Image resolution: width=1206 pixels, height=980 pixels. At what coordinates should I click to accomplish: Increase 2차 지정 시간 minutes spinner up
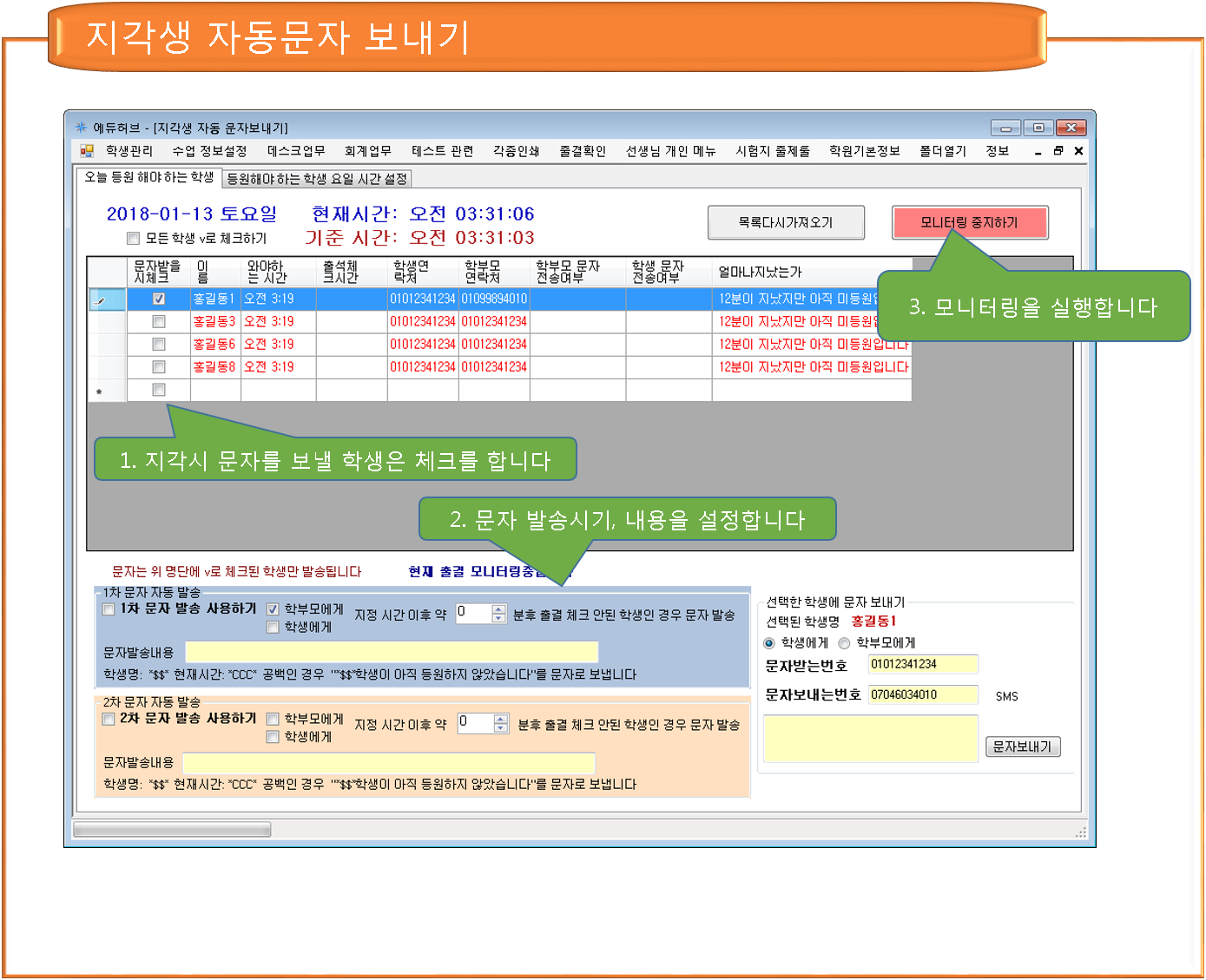(501, 719)
